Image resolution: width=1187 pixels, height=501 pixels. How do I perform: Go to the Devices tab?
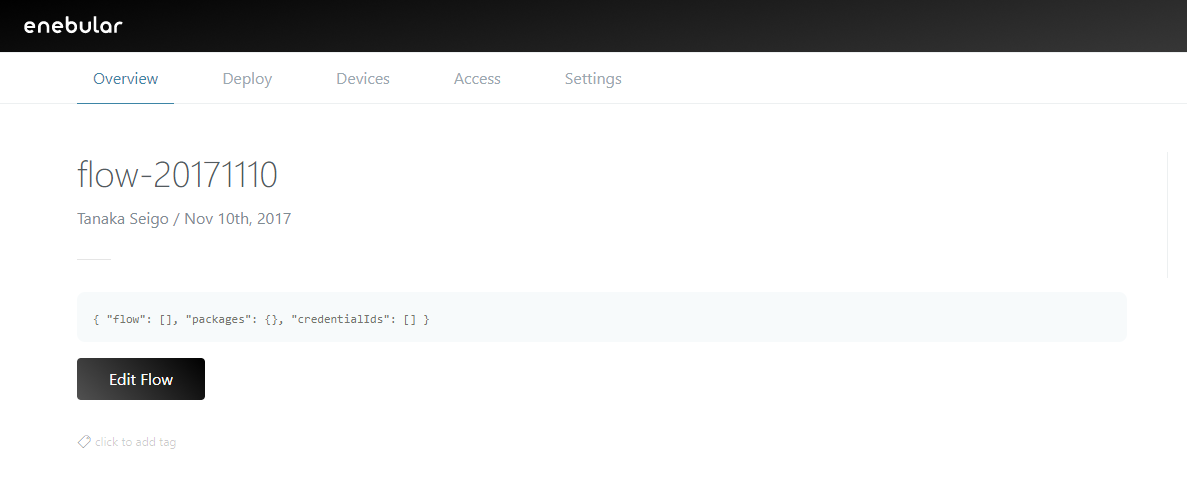[362, 78]
